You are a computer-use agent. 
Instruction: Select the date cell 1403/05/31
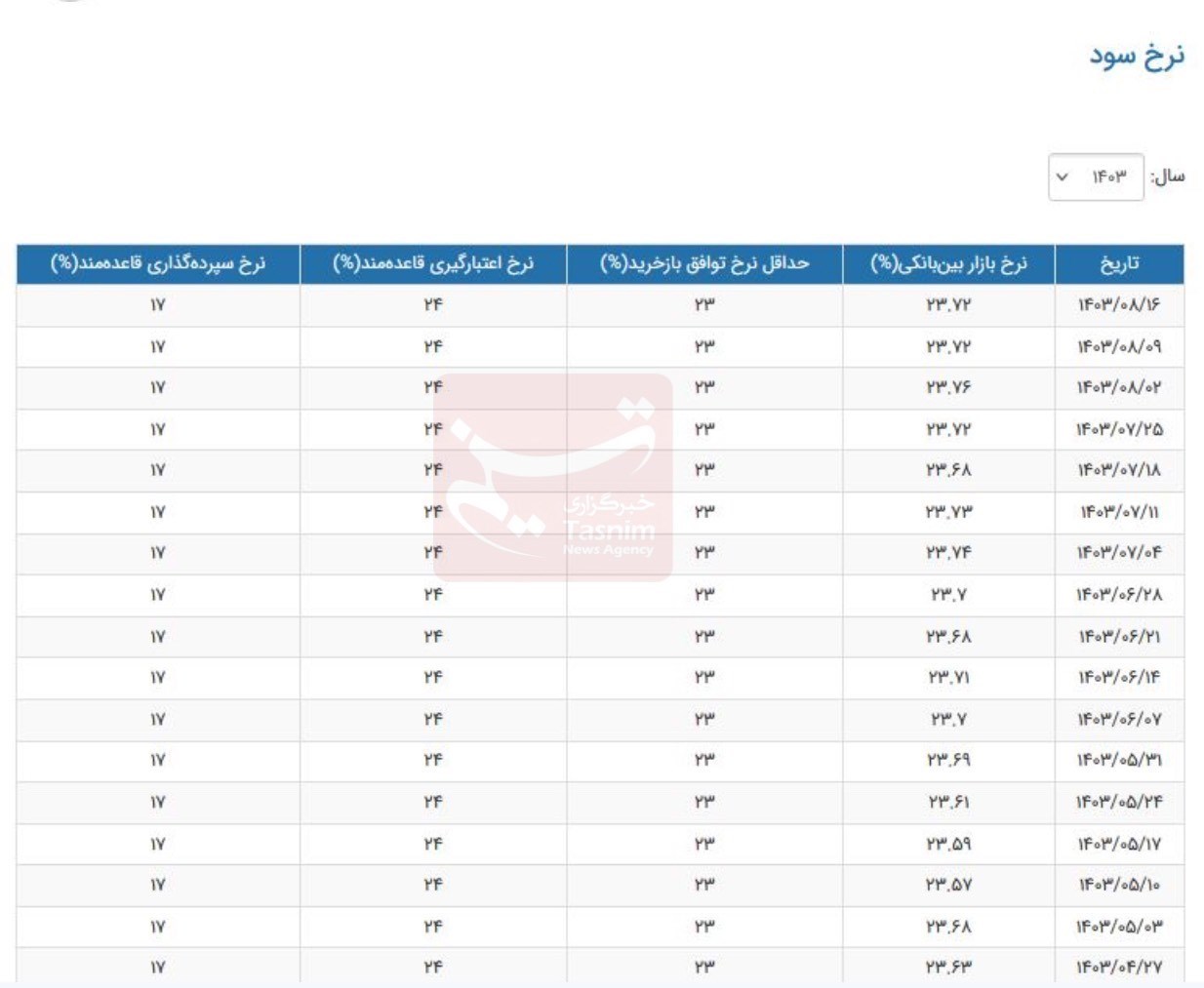(1119, 761)
